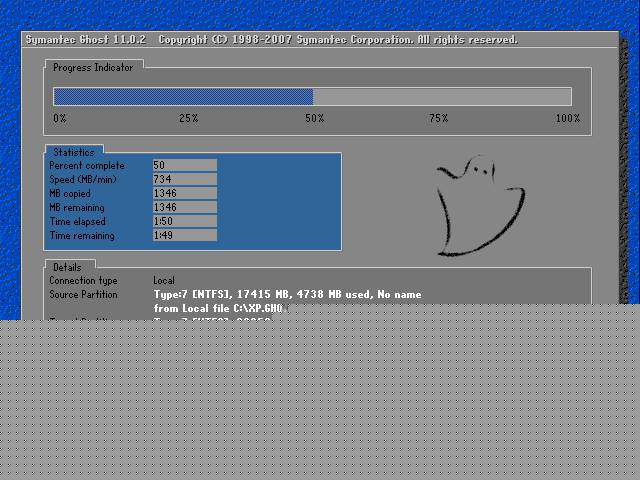The height and width of the screenshot is (480, 640).
Task: Click the Type:7 [NTFS] 17415 MB source line
Action: [x=287, y=294]
